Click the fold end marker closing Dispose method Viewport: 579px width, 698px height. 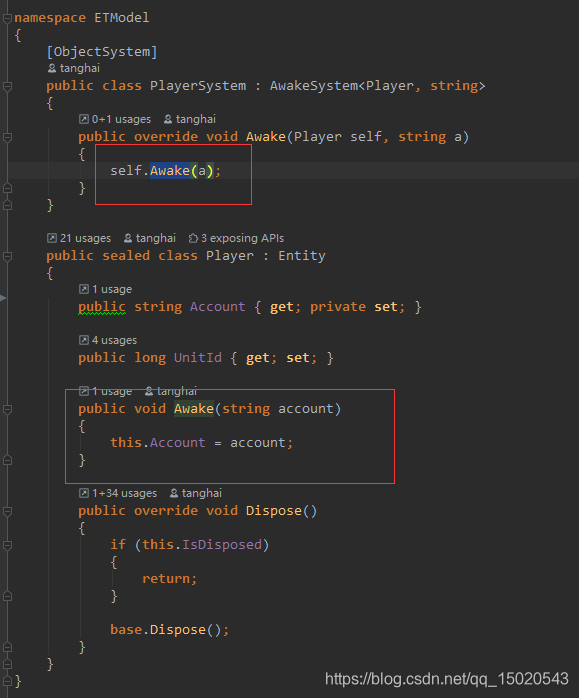[x=7, y=647]
